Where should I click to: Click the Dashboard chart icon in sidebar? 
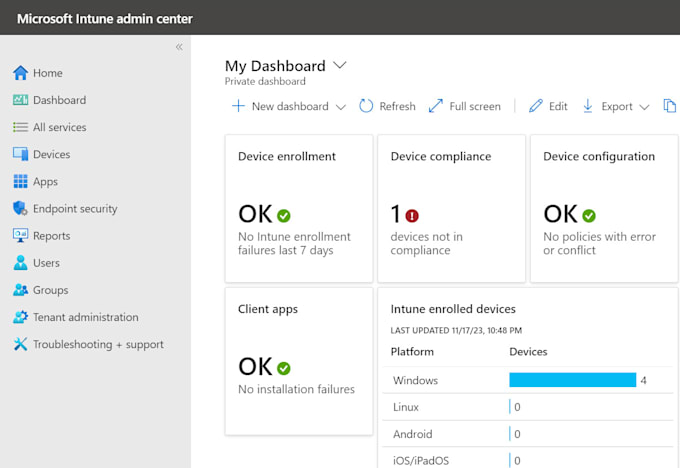click(x=20, y=100)
